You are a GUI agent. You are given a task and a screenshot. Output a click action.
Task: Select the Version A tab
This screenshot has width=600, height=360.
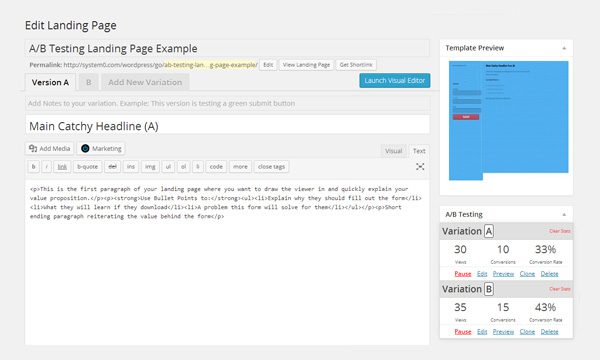(50, 82)
